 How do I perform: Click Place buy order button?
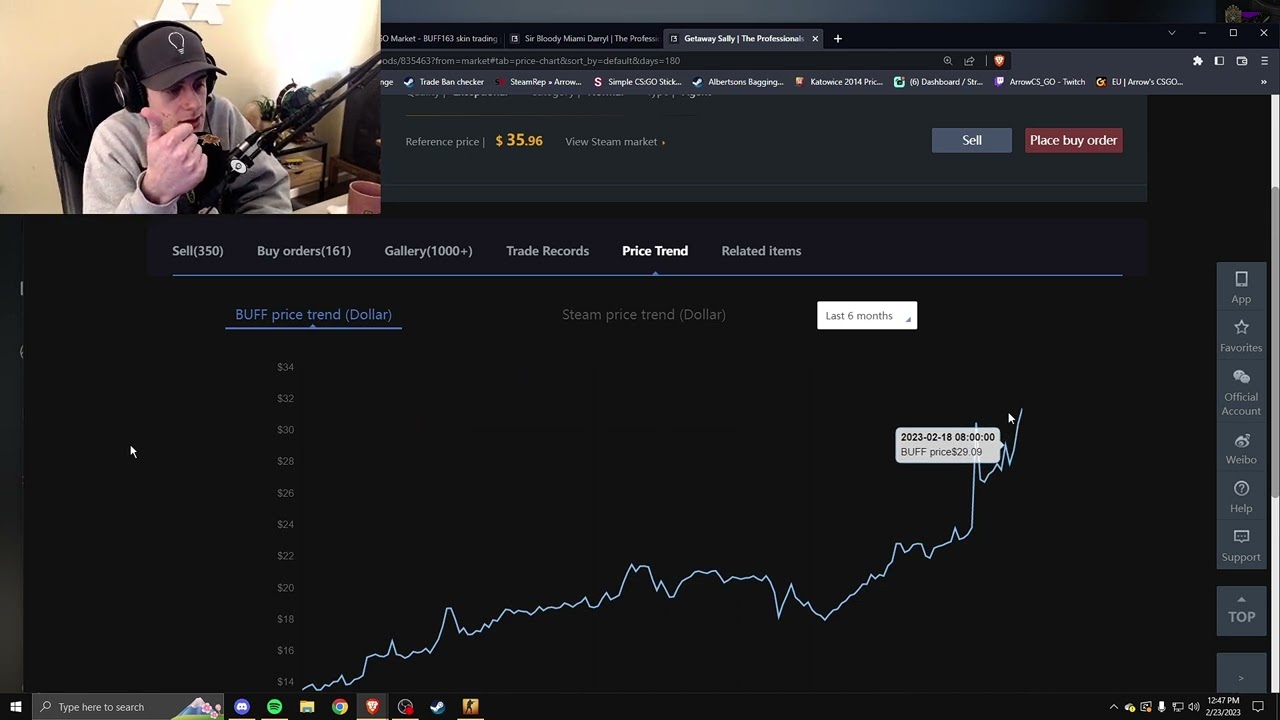click(1073, 140)
